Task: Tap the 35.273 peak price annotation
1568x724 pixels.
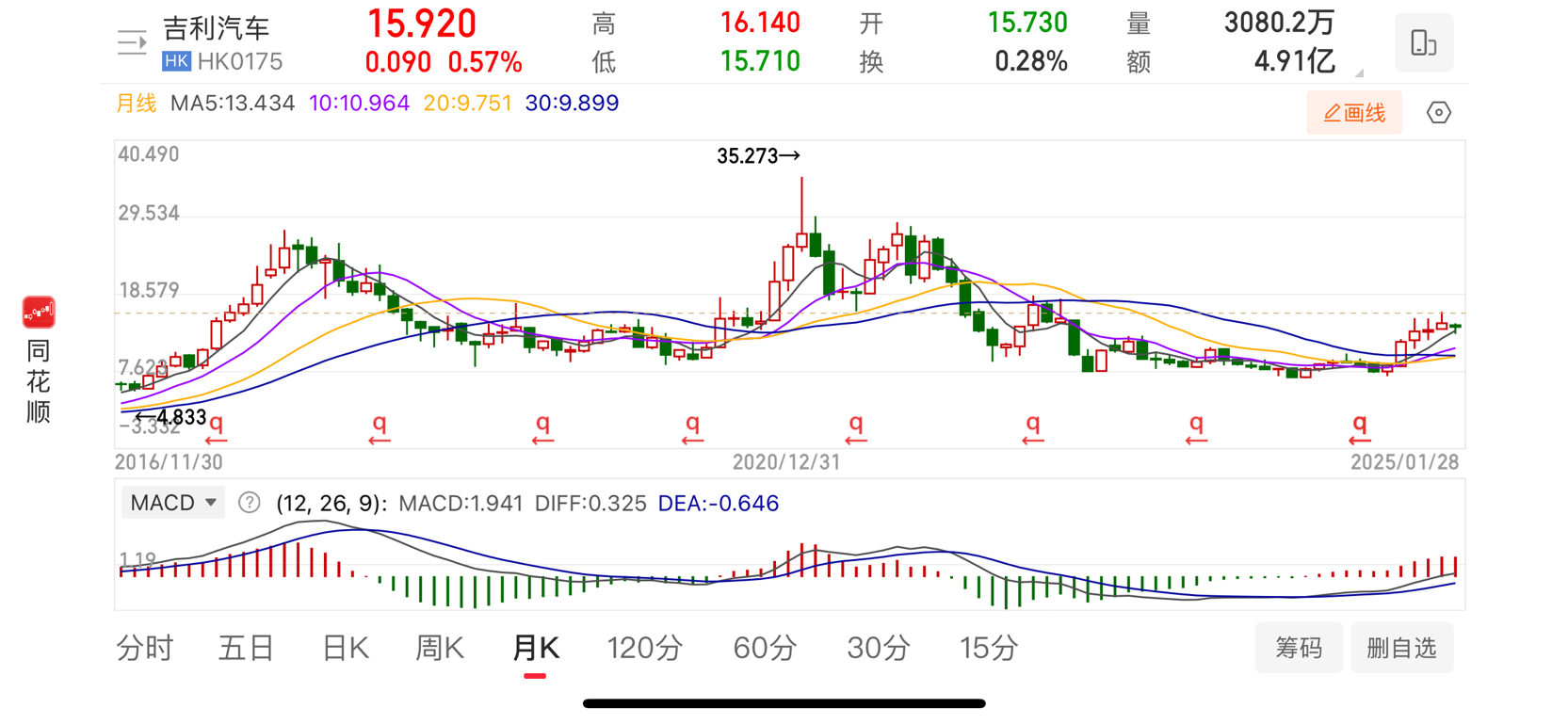Action: [758, 156]
